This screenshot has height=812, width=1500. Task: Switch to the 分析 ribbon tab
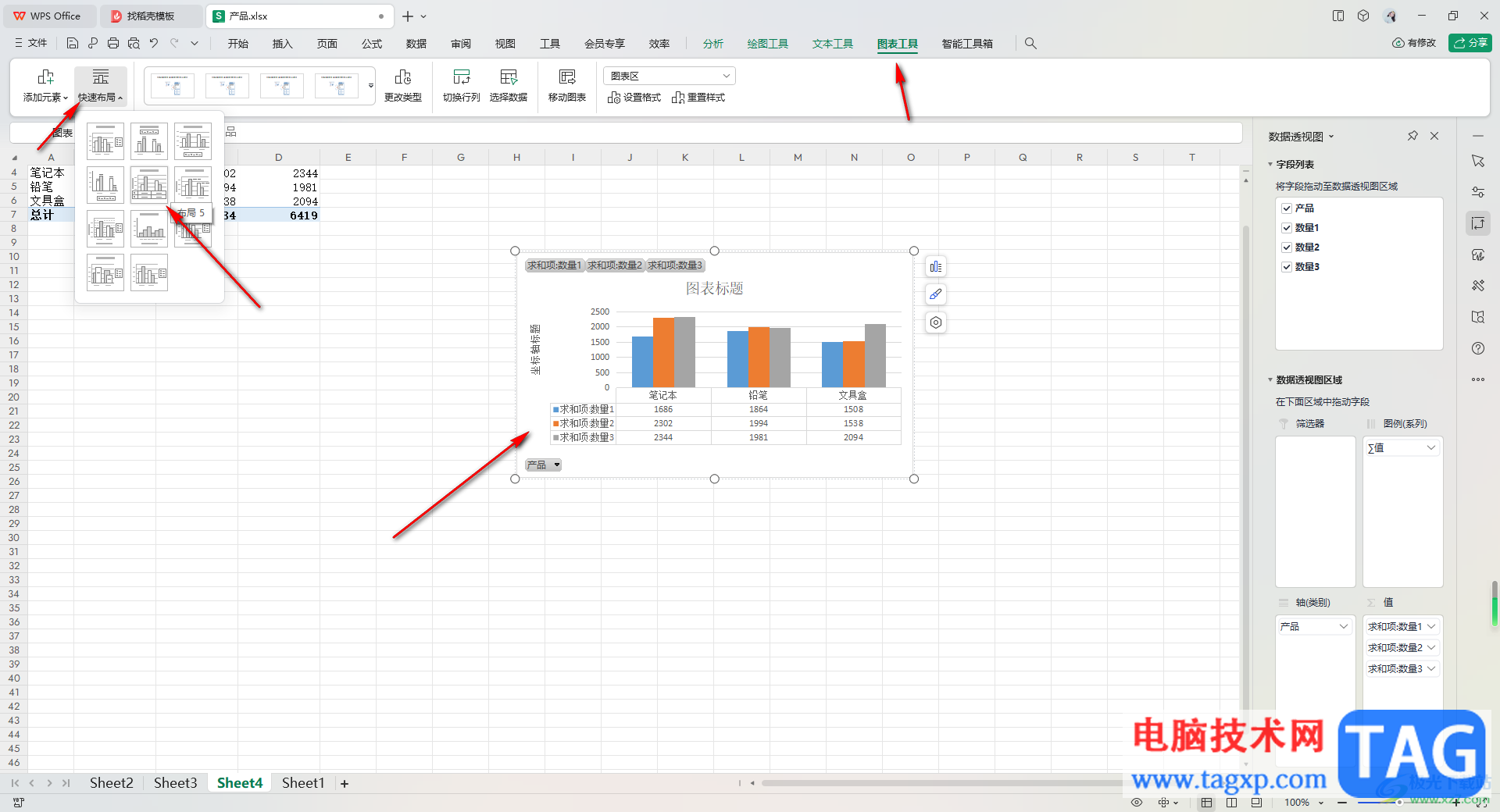tap(713, 44)
